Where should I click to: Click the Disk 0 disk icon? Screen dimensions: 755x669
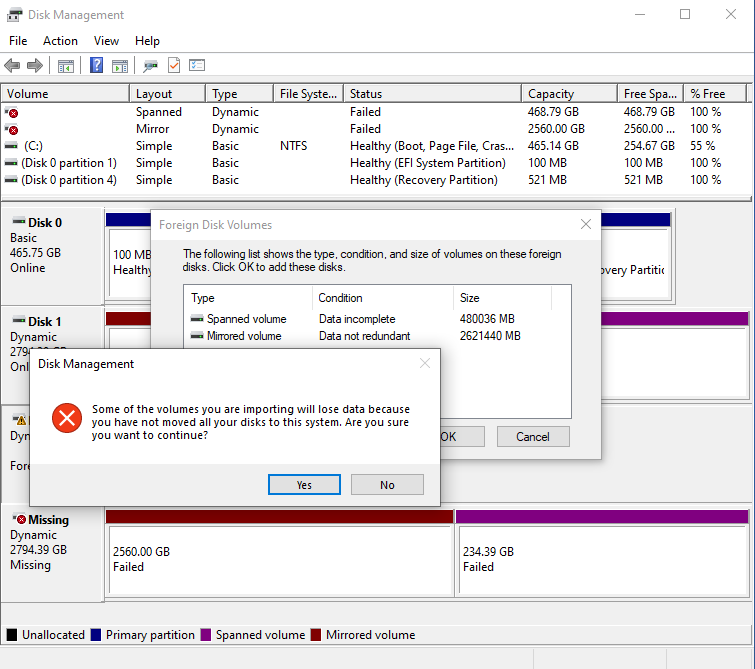coord(19,221)
